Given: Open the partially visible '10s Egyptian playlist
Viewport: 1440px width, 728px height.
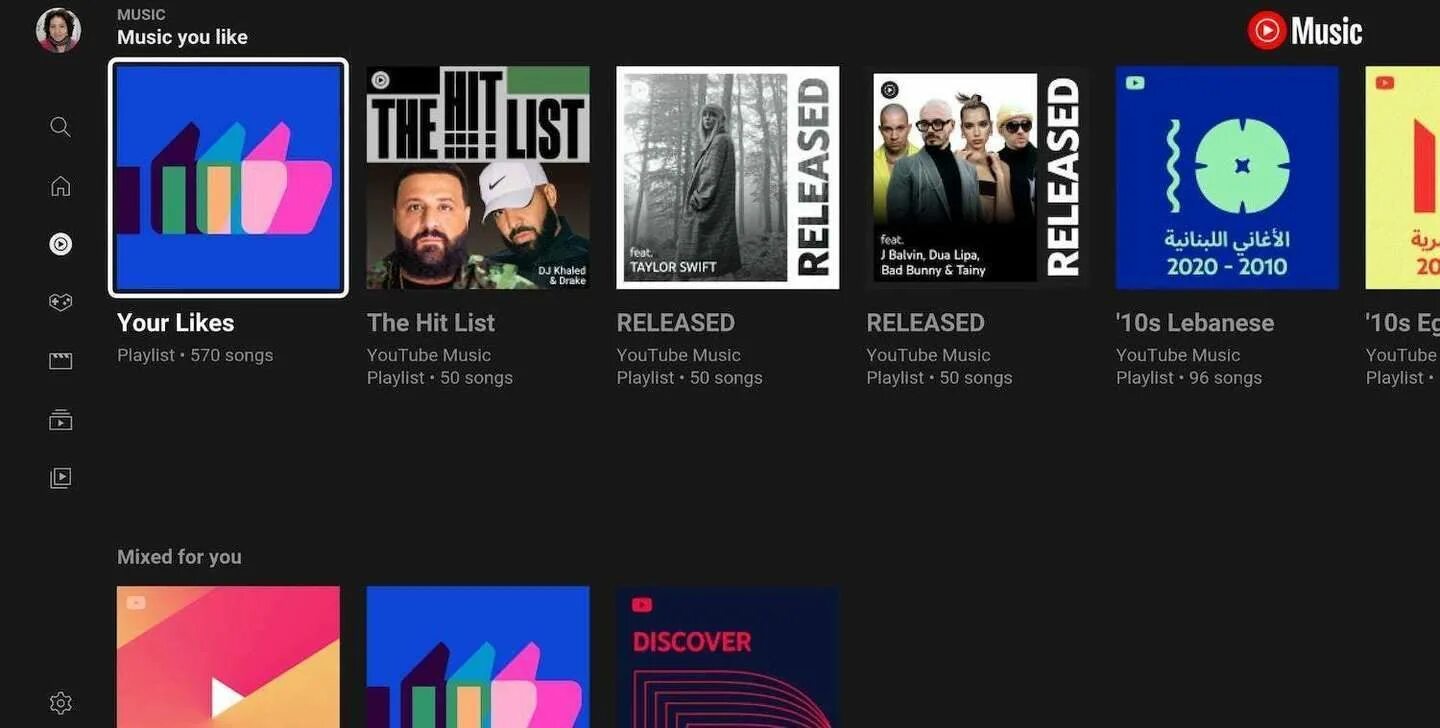Looking at the screenshot, I should (x=1403, y=178).
